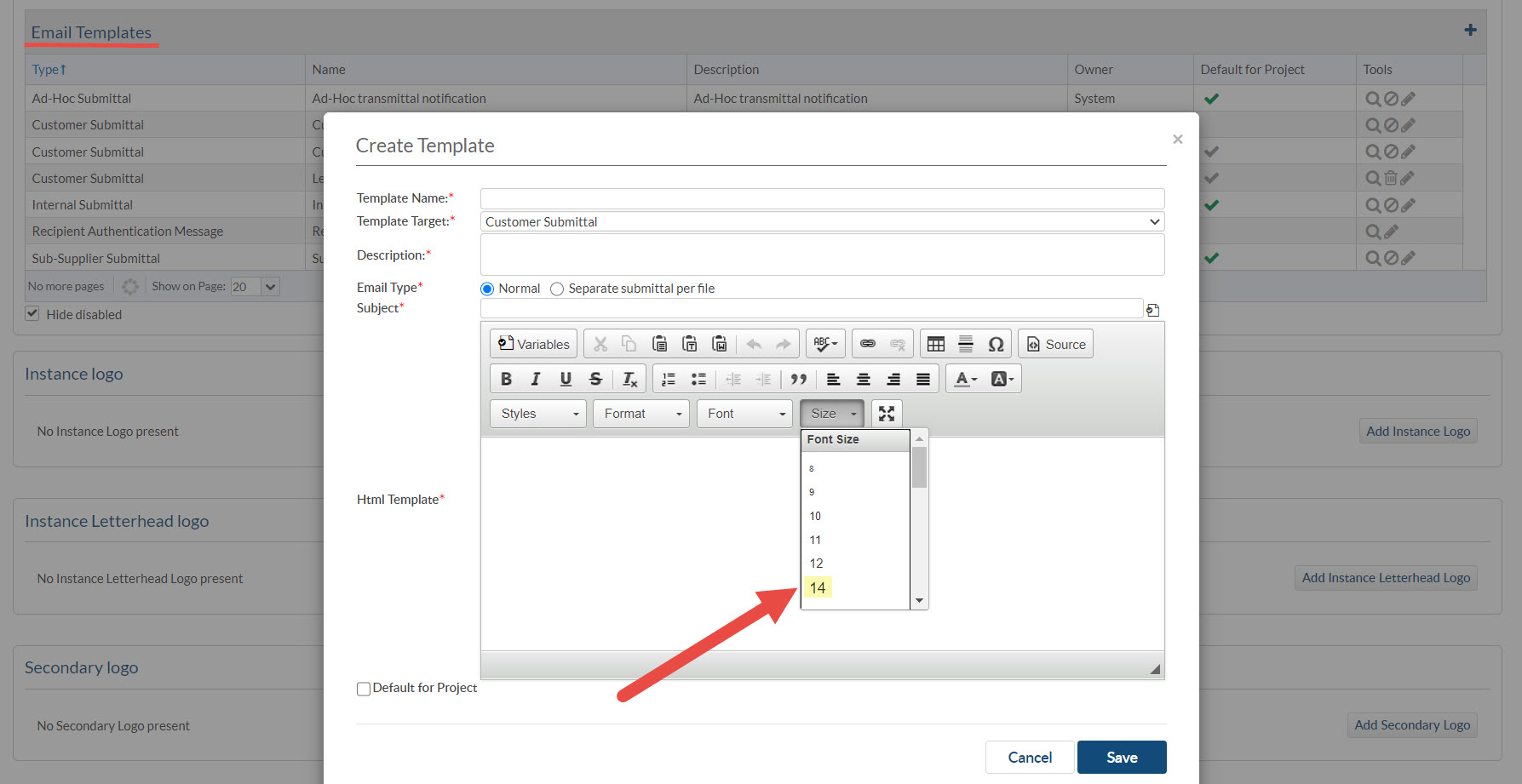Screen dimensions: 1522x784
Task: Open the spell check ABC dropdown
Action: click(825, 344)
